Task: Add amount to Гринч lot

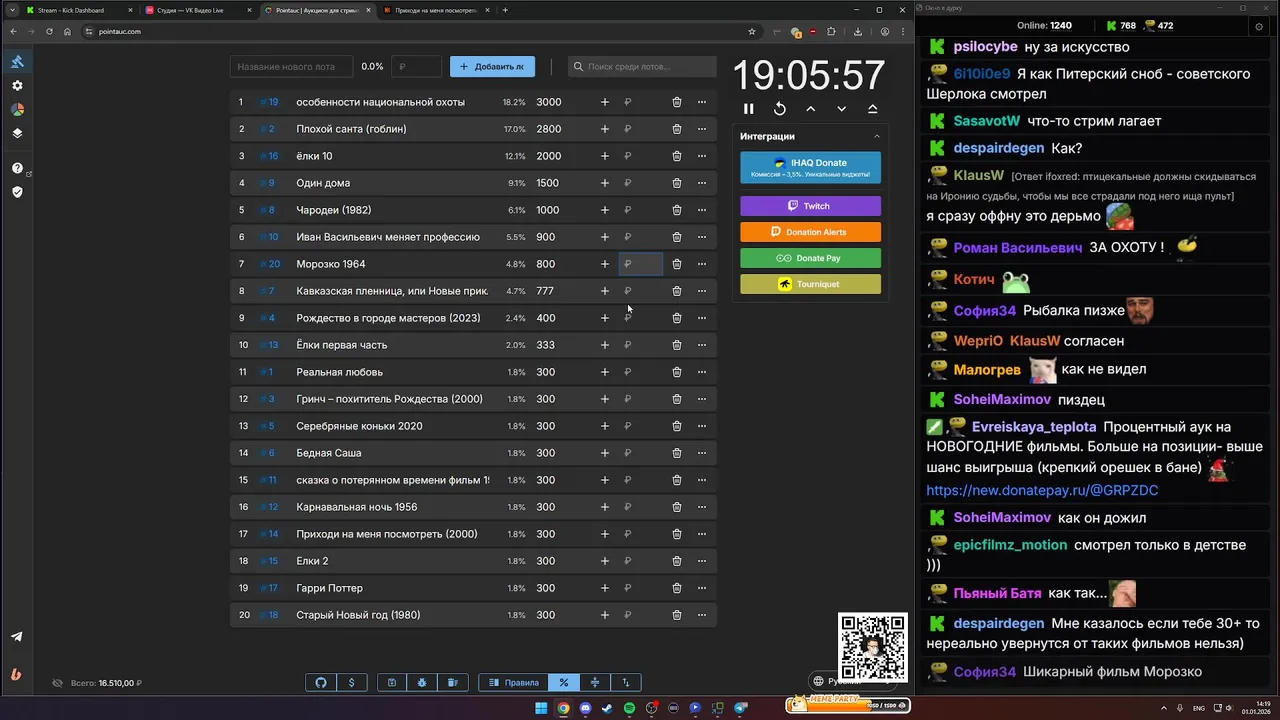Action: tap(604, 399)
